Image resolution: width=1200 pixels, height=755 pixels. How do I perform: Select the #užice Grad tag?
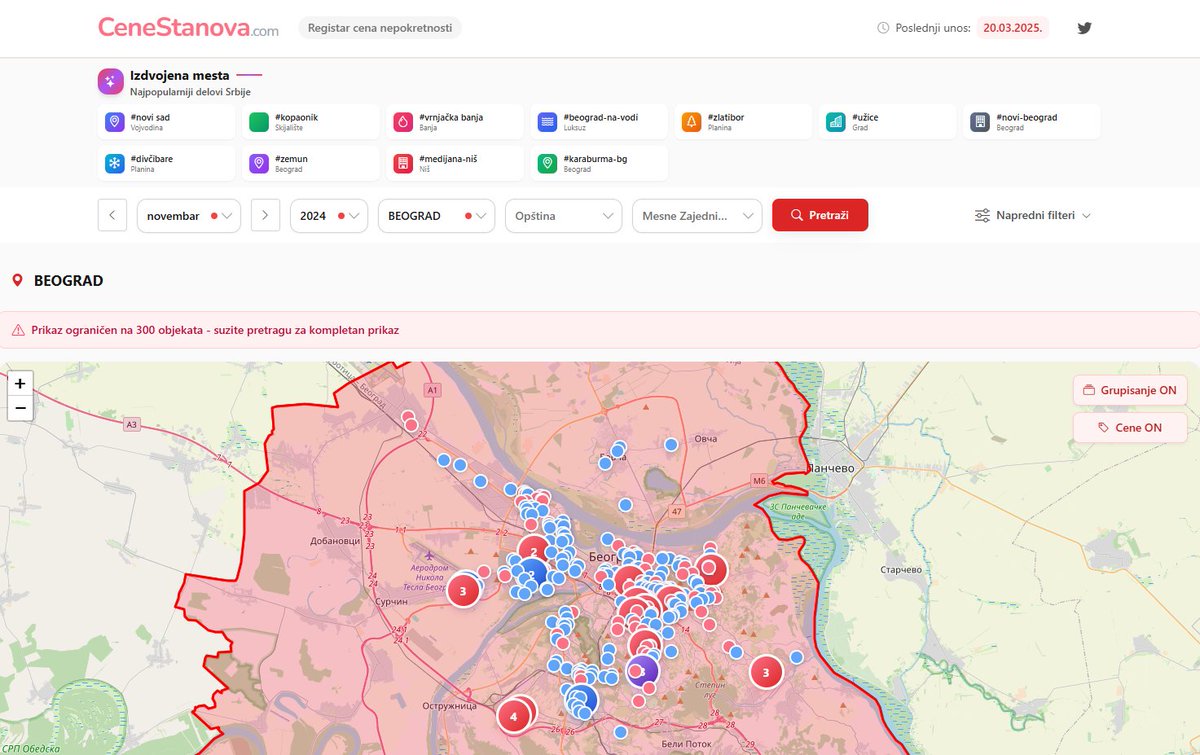[x=888, y=122]
